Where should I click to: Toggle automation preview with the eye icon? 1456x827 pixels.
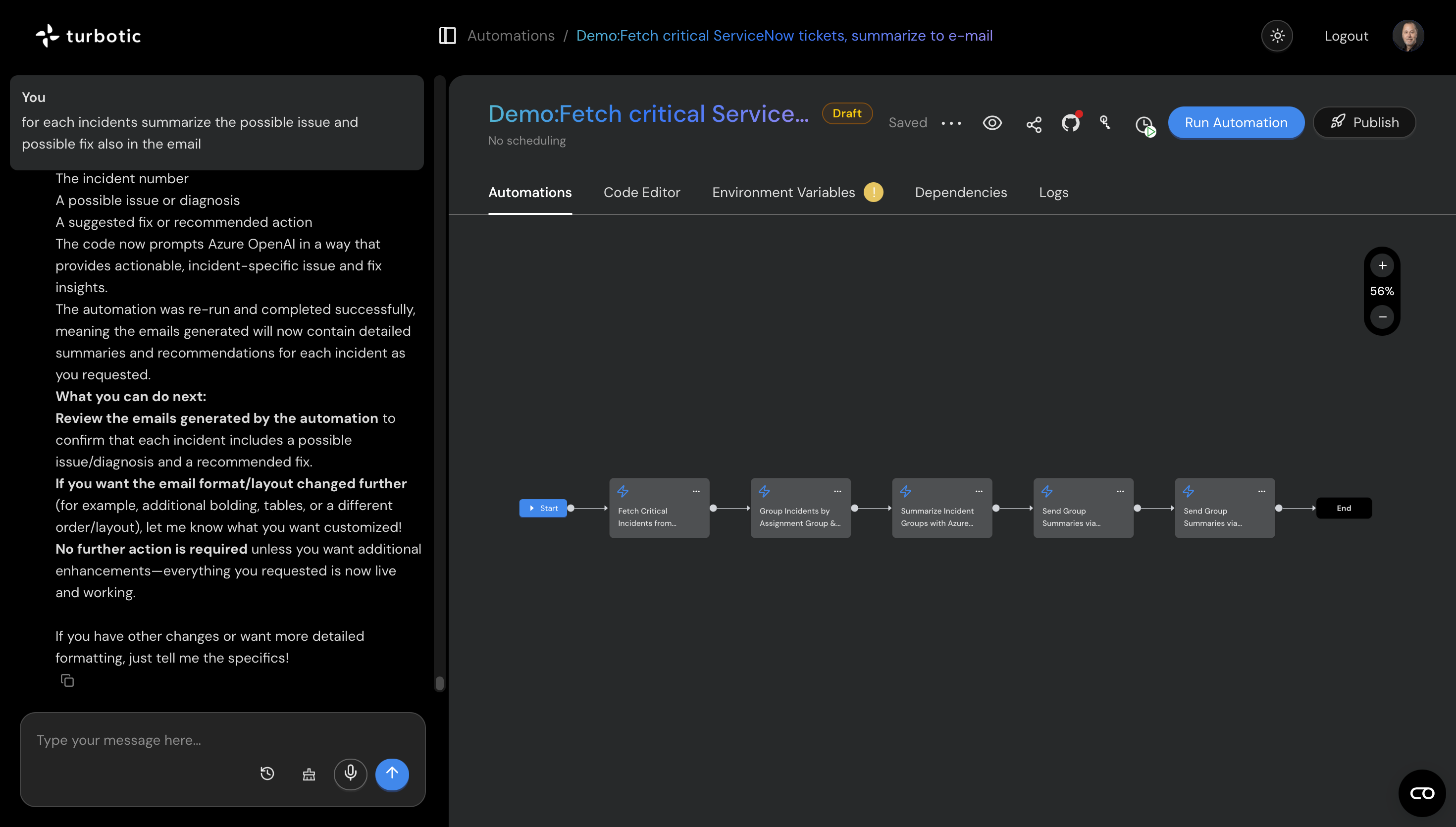[x=992, y=123]
